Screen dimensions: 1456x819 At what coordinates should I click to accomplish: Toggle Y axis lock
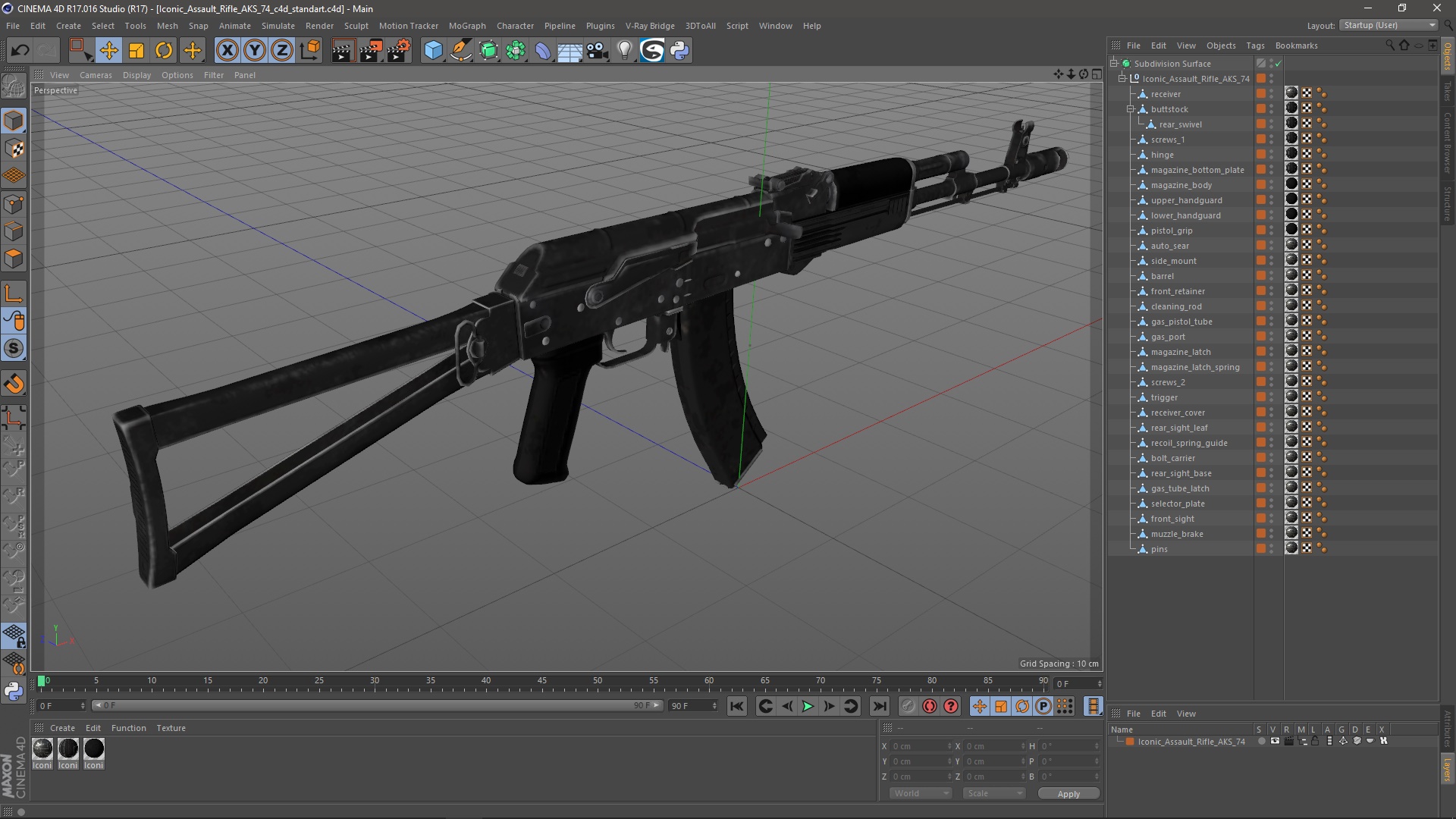[x=255, y=51]
